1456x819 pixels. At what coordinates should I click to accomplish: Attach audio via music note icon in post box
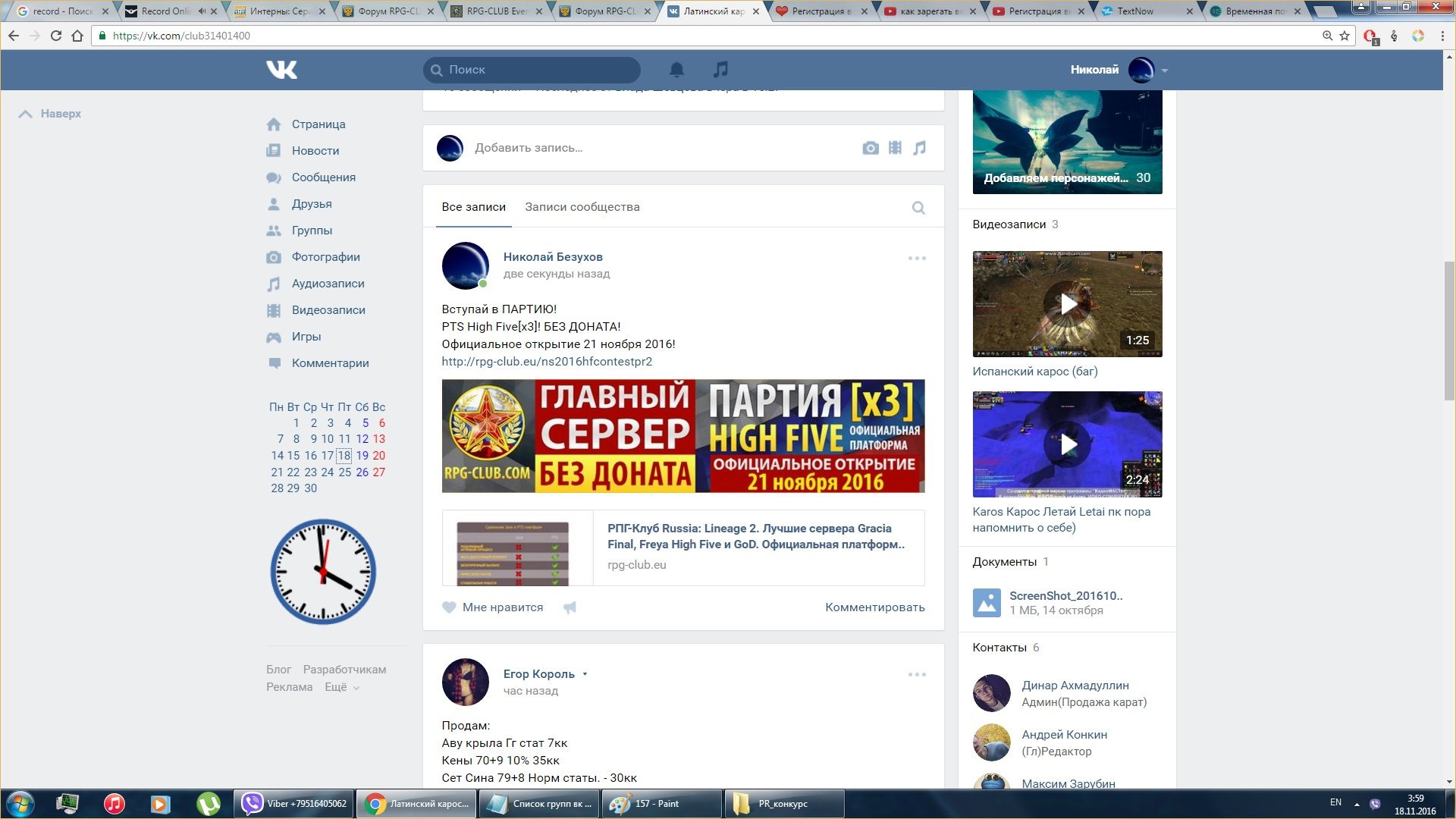[919, 148]
